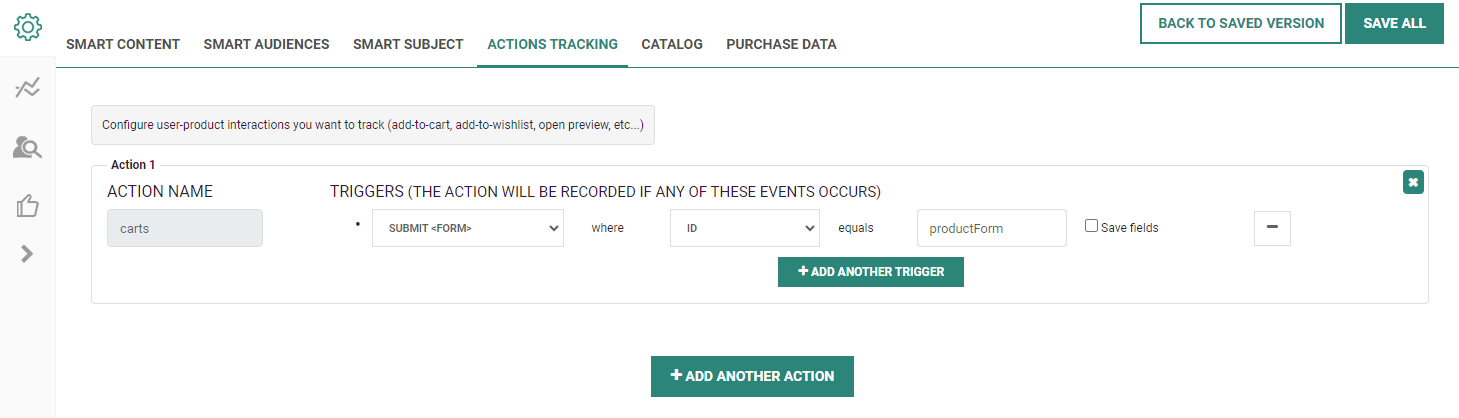Click Back to Saved Version button
Viewport: 1459px width, 418px height.
1240,24
